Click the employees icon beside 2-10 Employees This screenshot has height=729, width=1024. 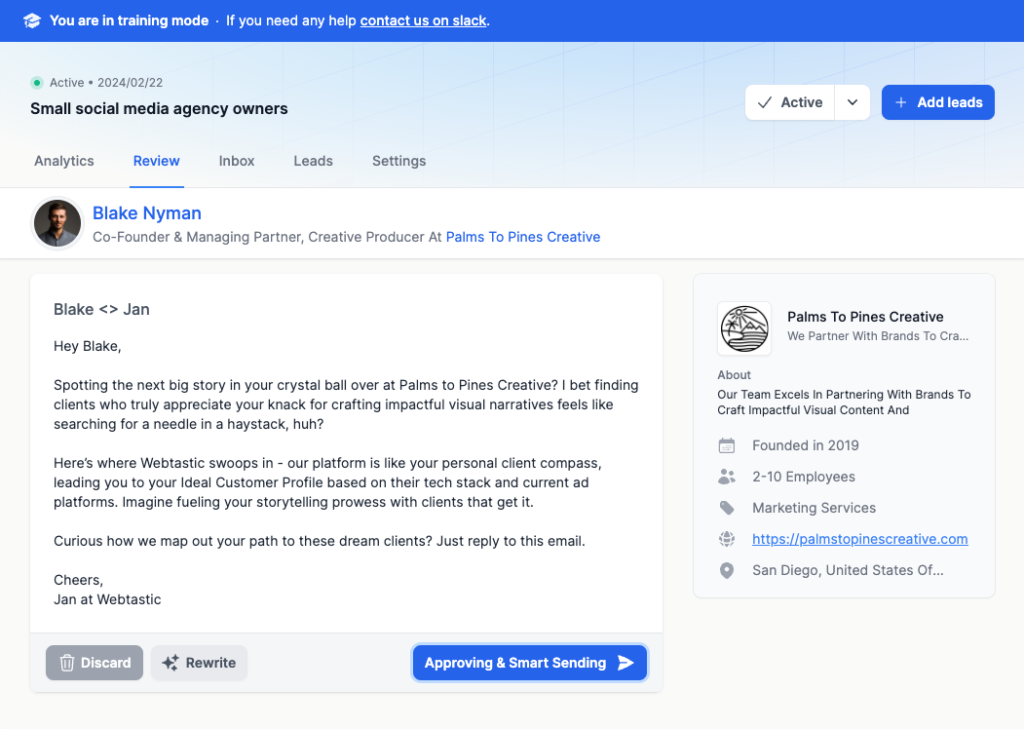[x=728, y=476]
